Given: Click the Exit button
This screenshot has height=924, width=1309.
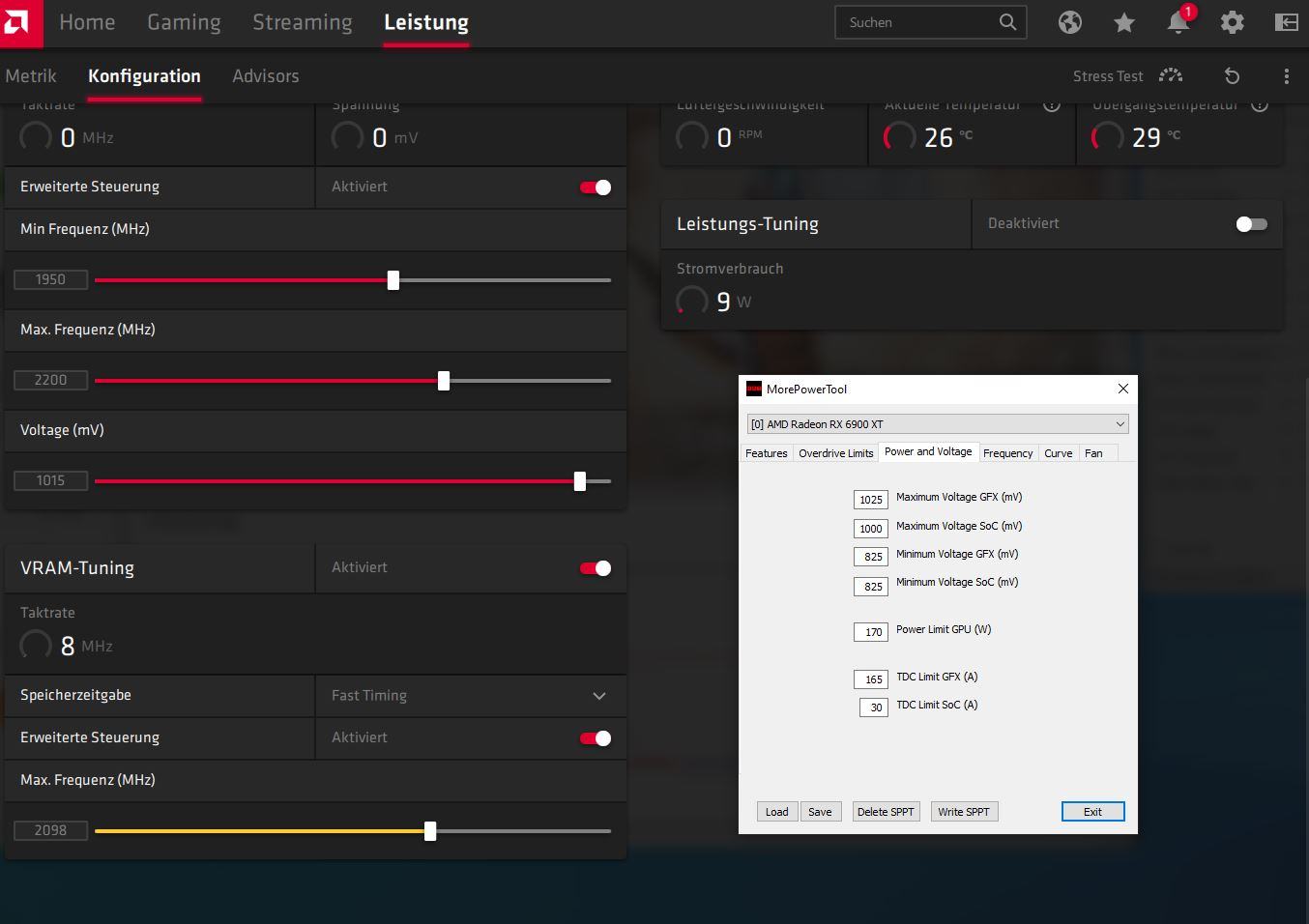Looking at the screenshot, I should point(1092,812).
